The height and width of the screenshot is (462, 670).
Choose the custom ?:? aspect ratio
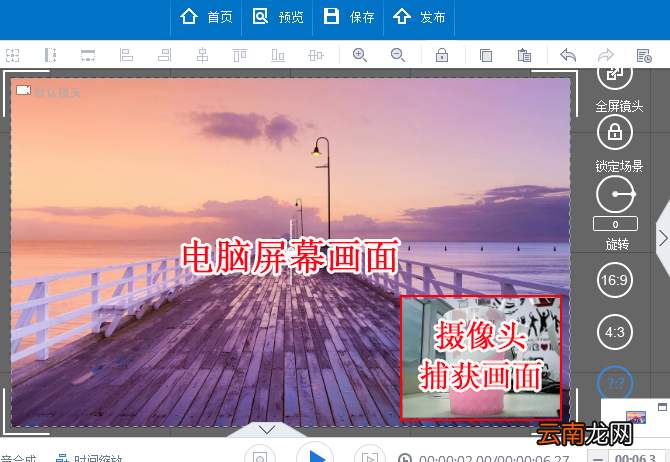tap(615, 383)
